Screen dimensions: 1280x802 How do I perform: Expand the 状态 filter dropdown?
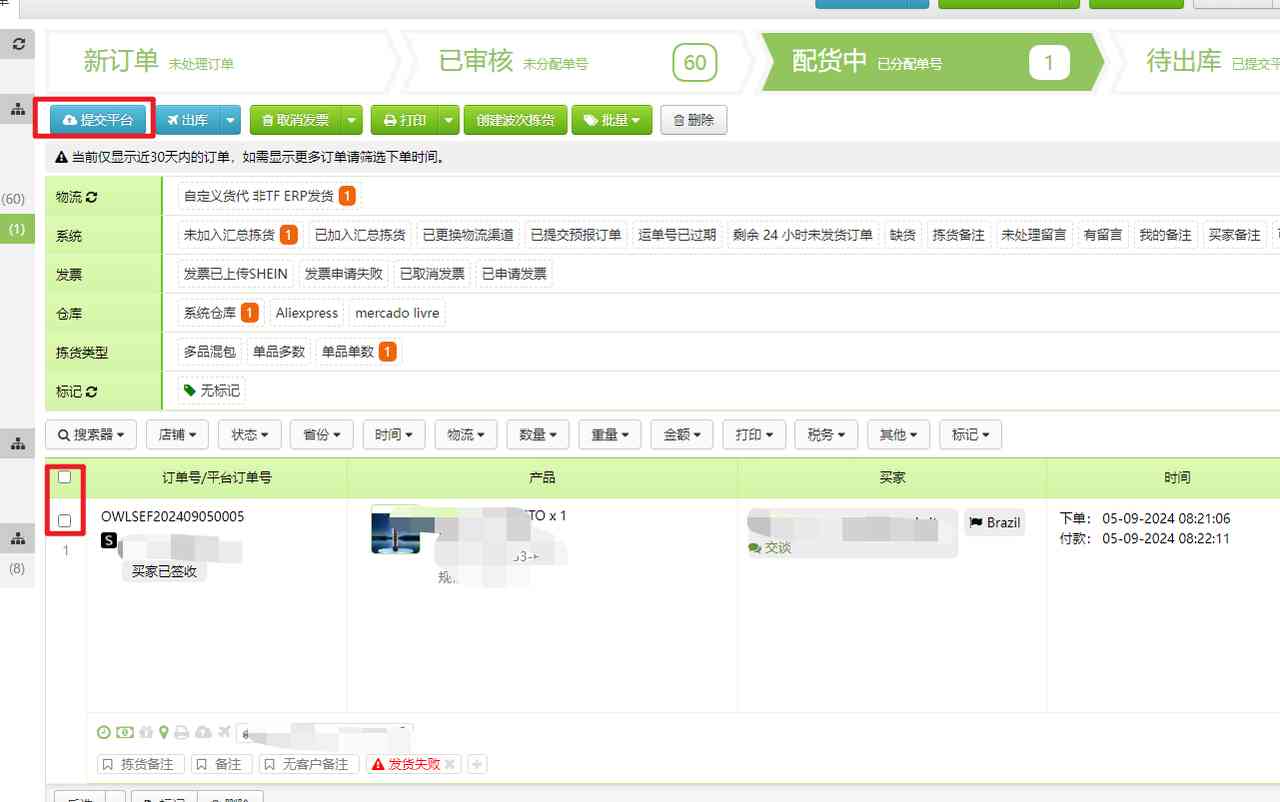(x=249, y=434)
